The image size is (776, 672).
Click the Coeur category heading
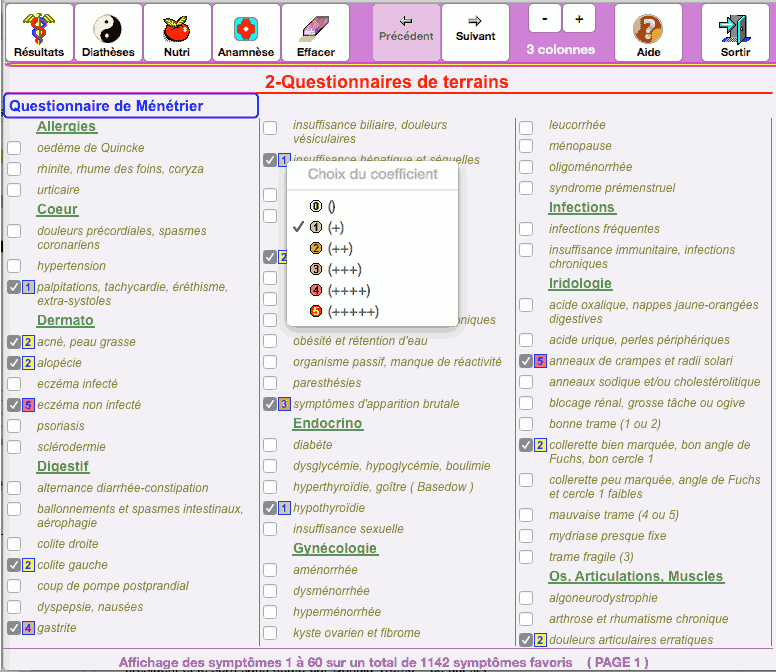click(x=57, y=209)
